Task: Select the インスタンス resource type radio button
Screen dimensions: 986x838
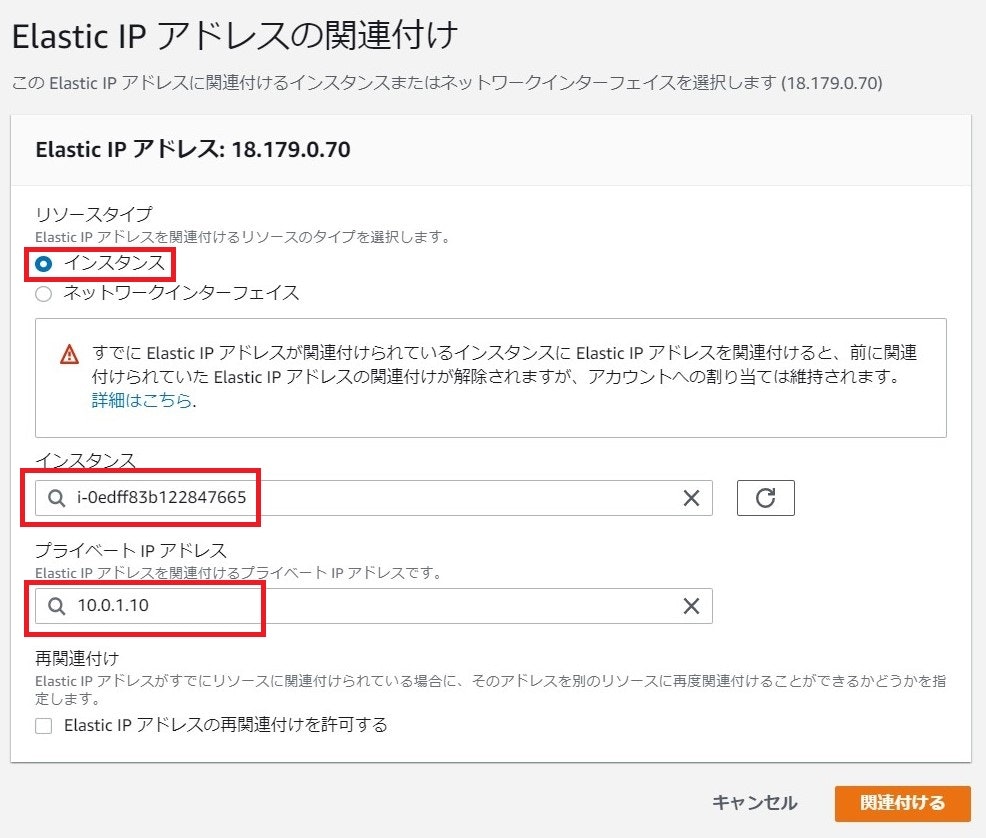Action: click(43, 264)
